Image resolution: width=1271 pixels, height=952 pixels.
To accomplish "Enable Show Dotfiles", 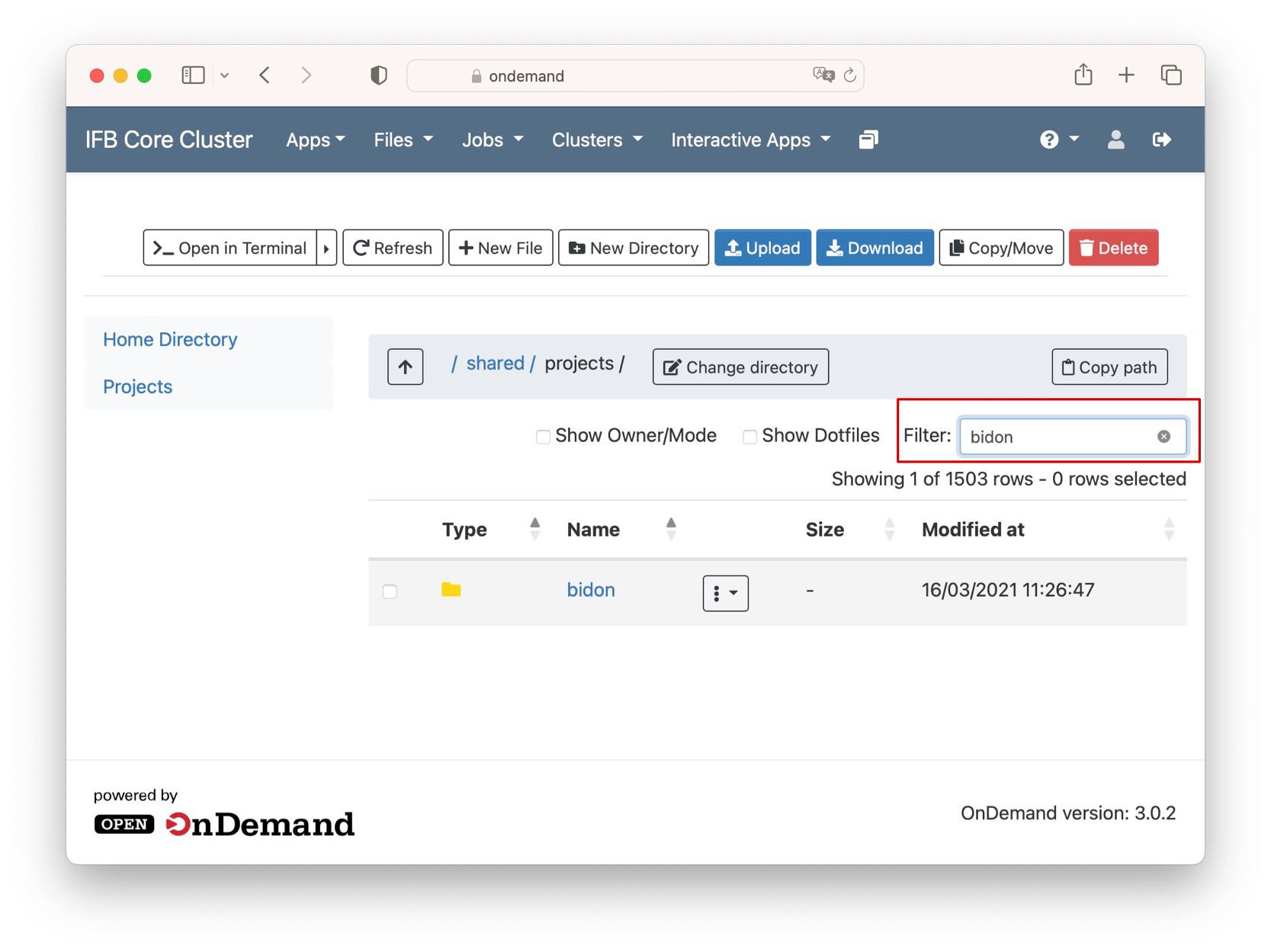I will (749, 437).
